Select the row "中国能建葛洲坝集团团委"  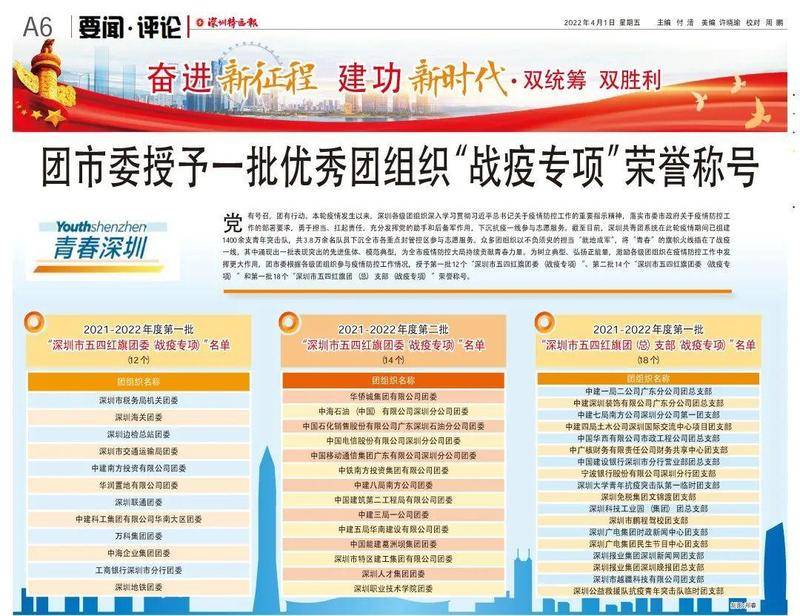(393, 544)
